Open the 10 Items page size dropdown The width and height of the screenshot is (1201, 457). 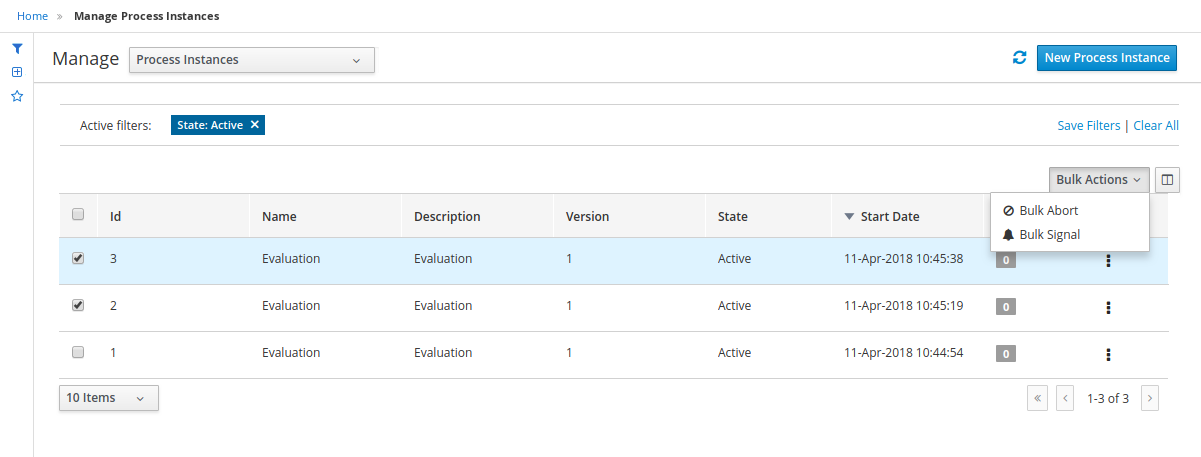click(108, 398)
